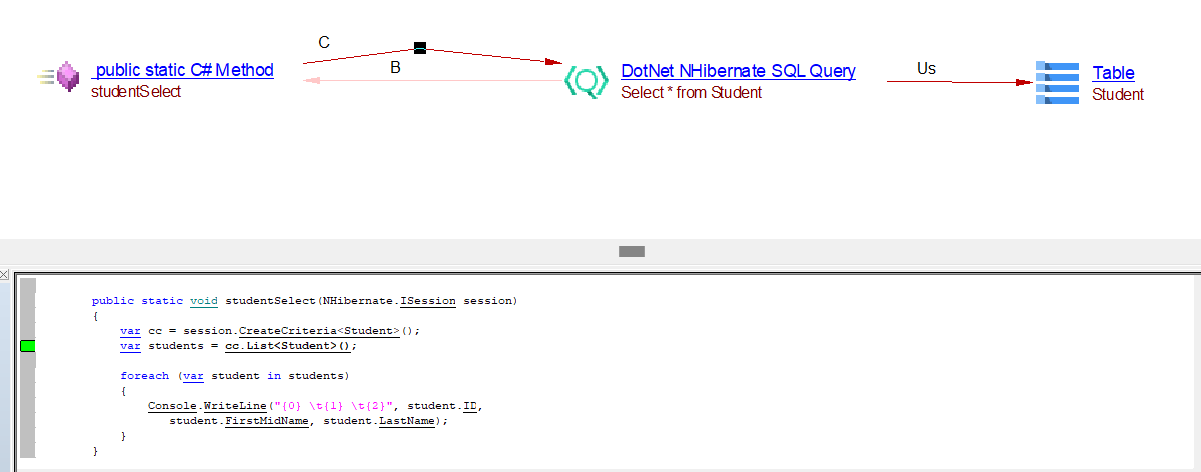This screenshot has height=472, width=1201.
Task: Click the blue Table node icon
Action: 1057,82
